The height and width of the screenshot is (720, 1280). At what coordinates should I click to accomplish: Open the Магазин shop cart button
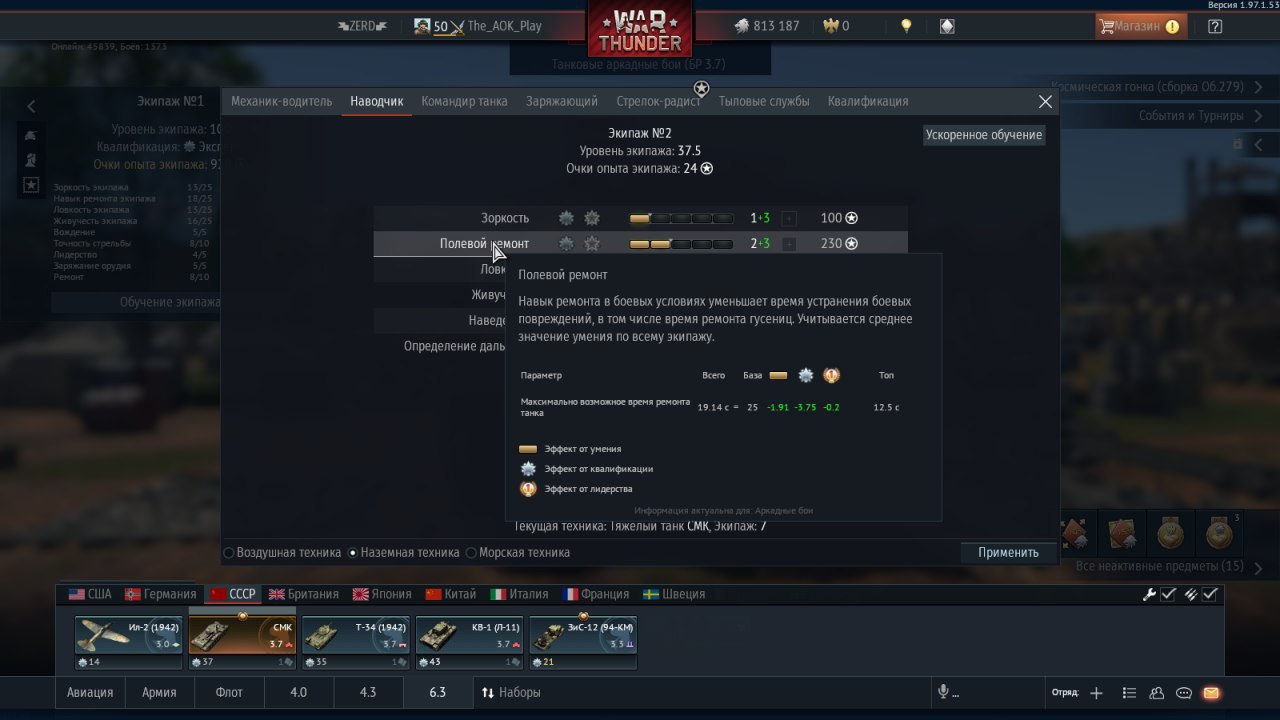(x=1141, y=26)
